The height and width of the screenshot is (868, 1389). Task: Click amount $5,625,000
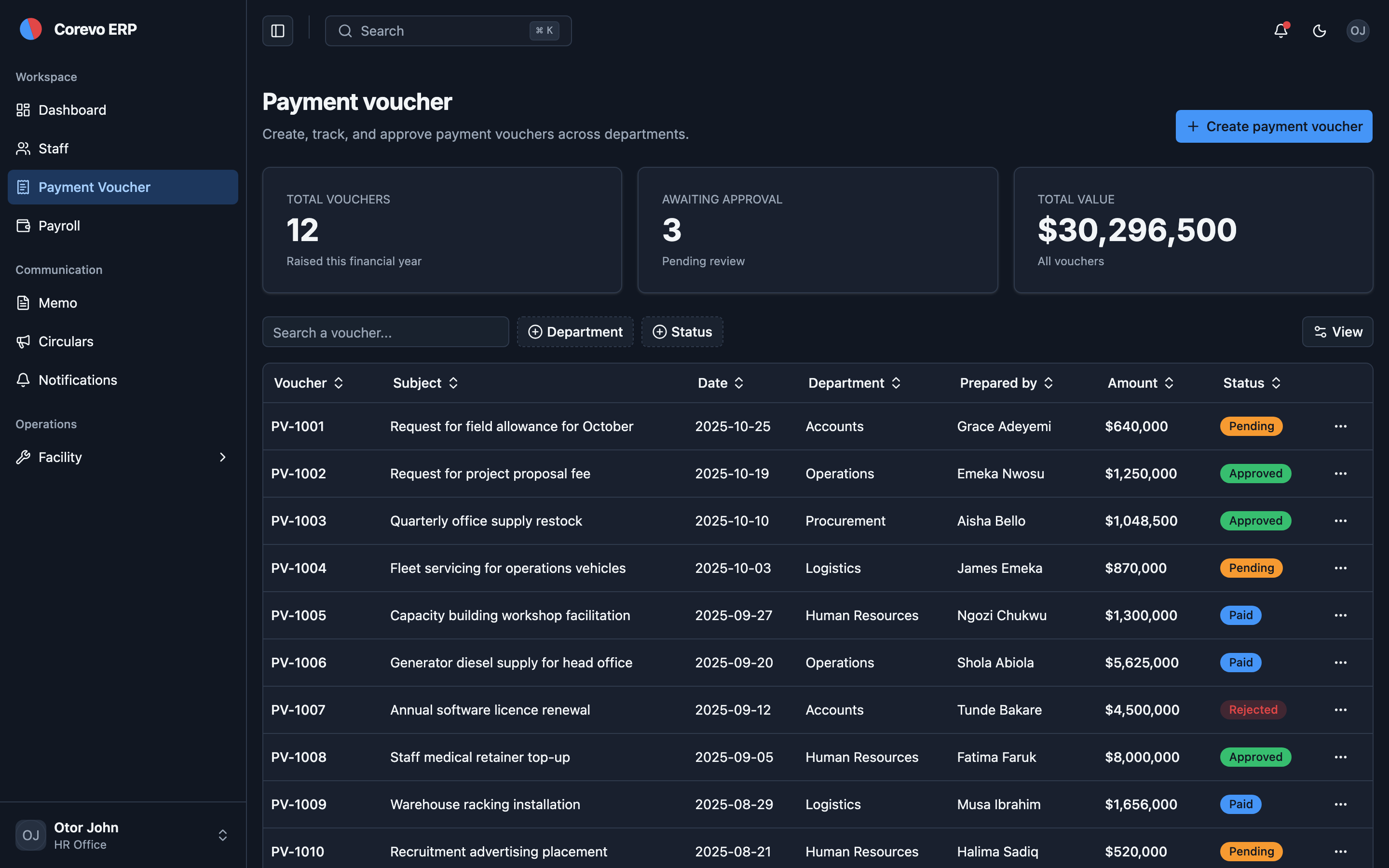(1142, 663)
